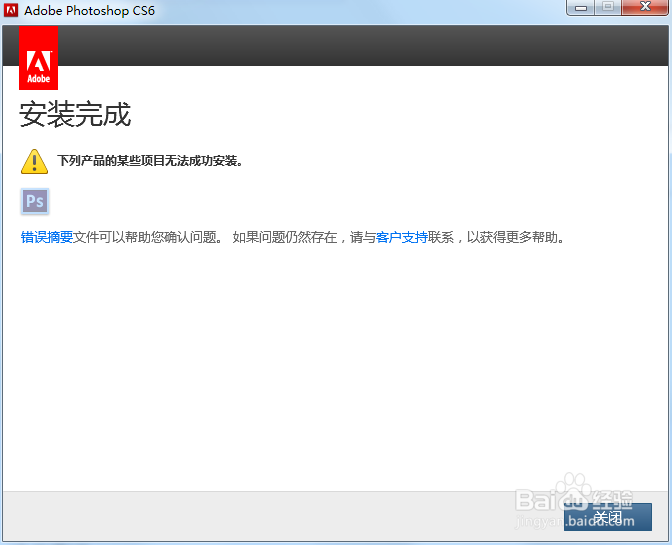672x545 pixels.
Task: Close the window via title bar X
Action: [x=645, y=7]
